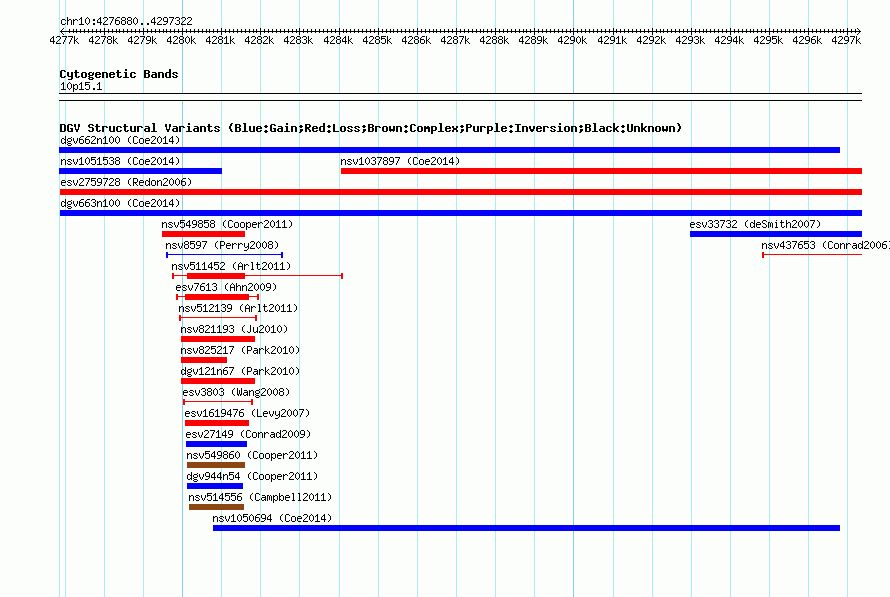The width and height of the screenshot is (890, 597).
Task: Select the esv7613 (Ahn2009) label
Action: click(x=226, y=287)
